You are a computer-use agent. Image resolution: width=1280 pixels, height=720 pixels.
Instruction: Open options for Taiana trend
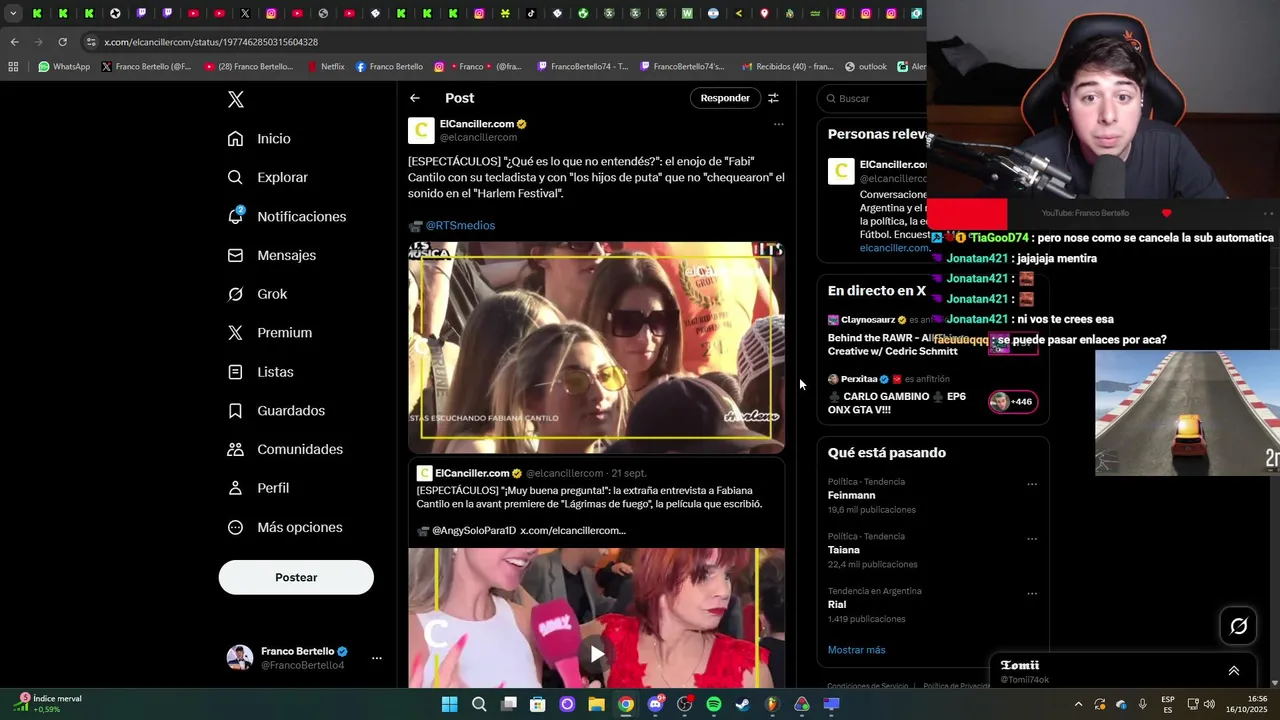(1032, 539)
